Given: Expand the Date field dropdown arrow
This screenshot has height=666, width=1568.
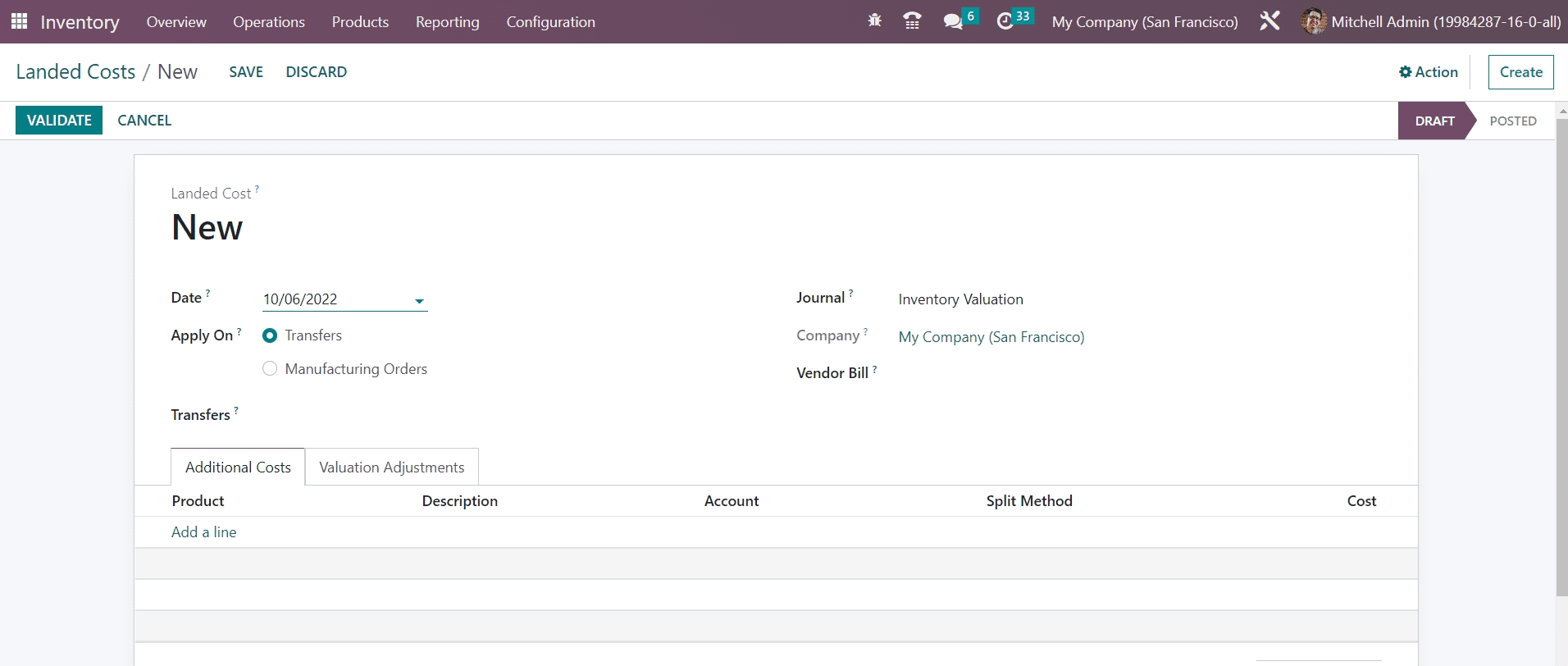Looking at the screenshot, I should (420, 301).
